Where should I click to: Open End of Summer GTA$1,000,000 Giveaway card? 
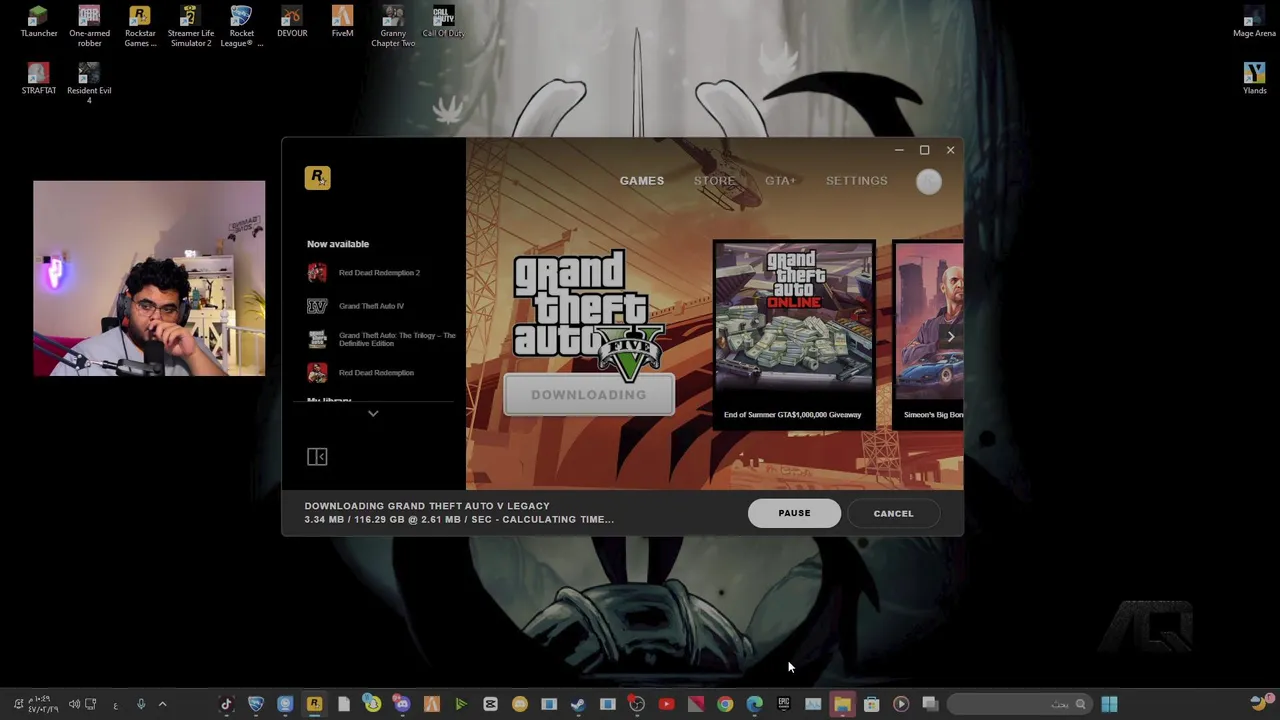[793, 335]
